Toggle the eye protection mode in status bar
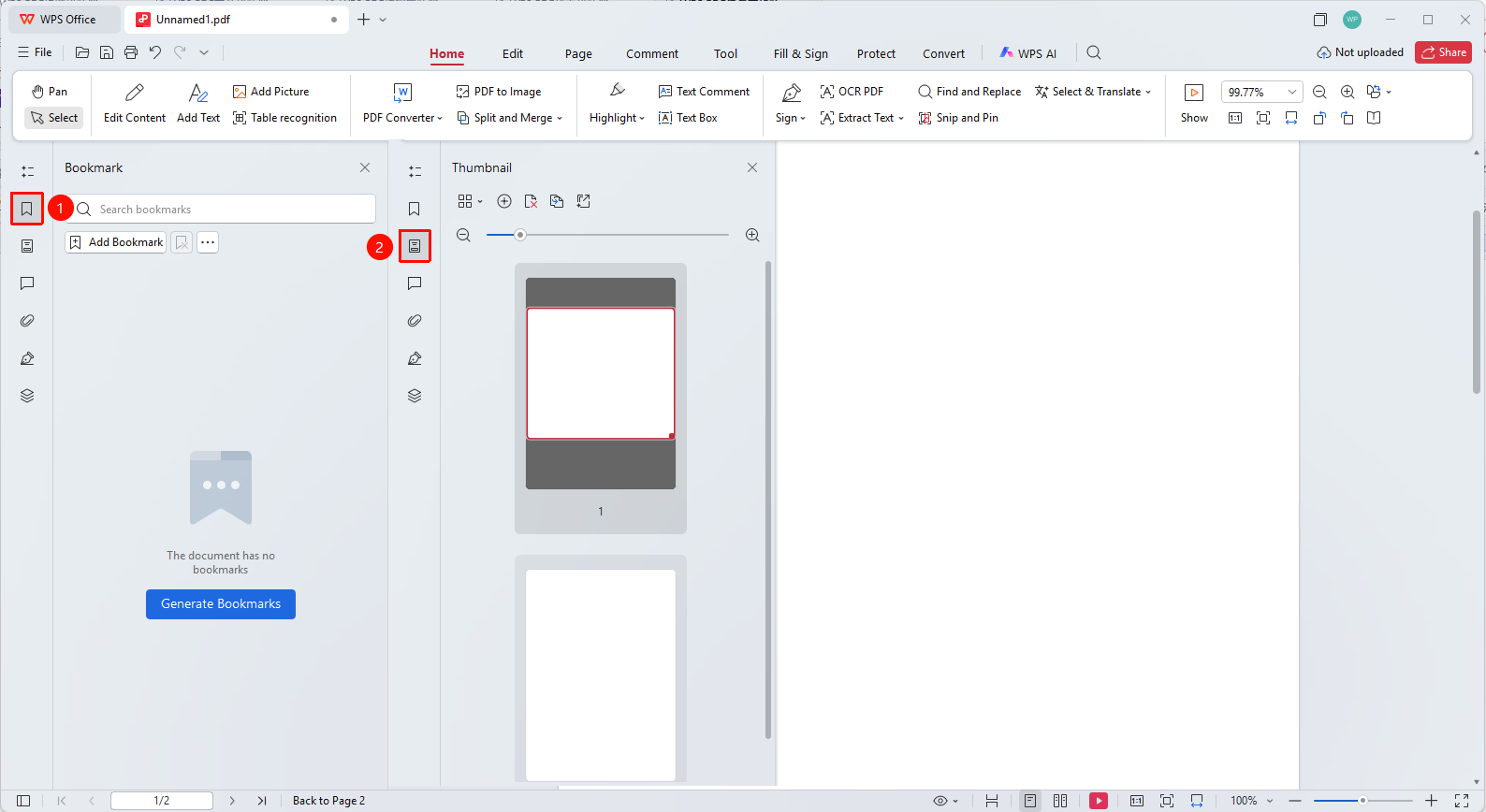This screenshot has width=1486, height=812. pos(940,801)
